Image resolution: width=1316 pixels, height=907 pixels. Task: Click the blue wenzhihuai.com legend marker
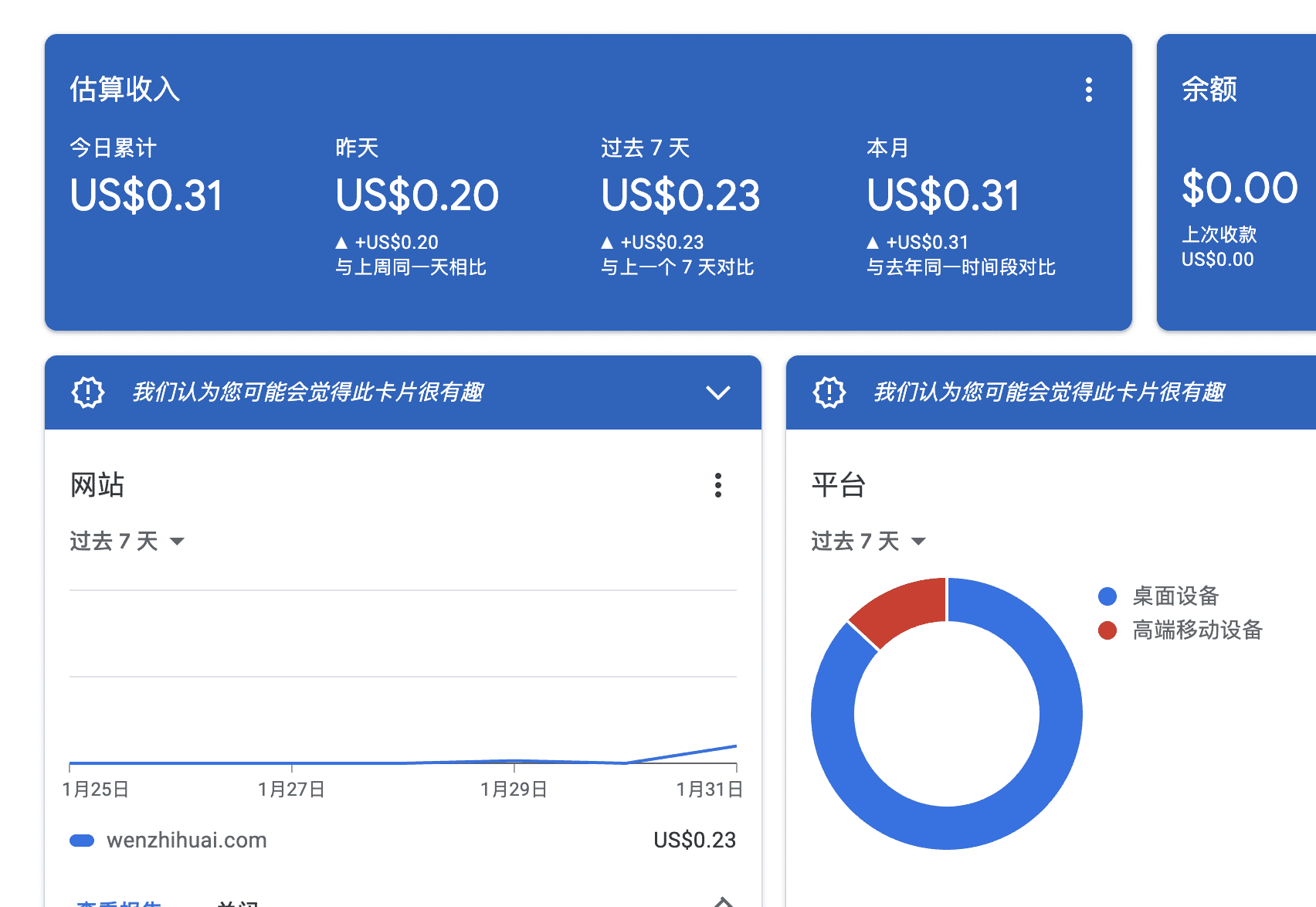(x=82, y=841)
